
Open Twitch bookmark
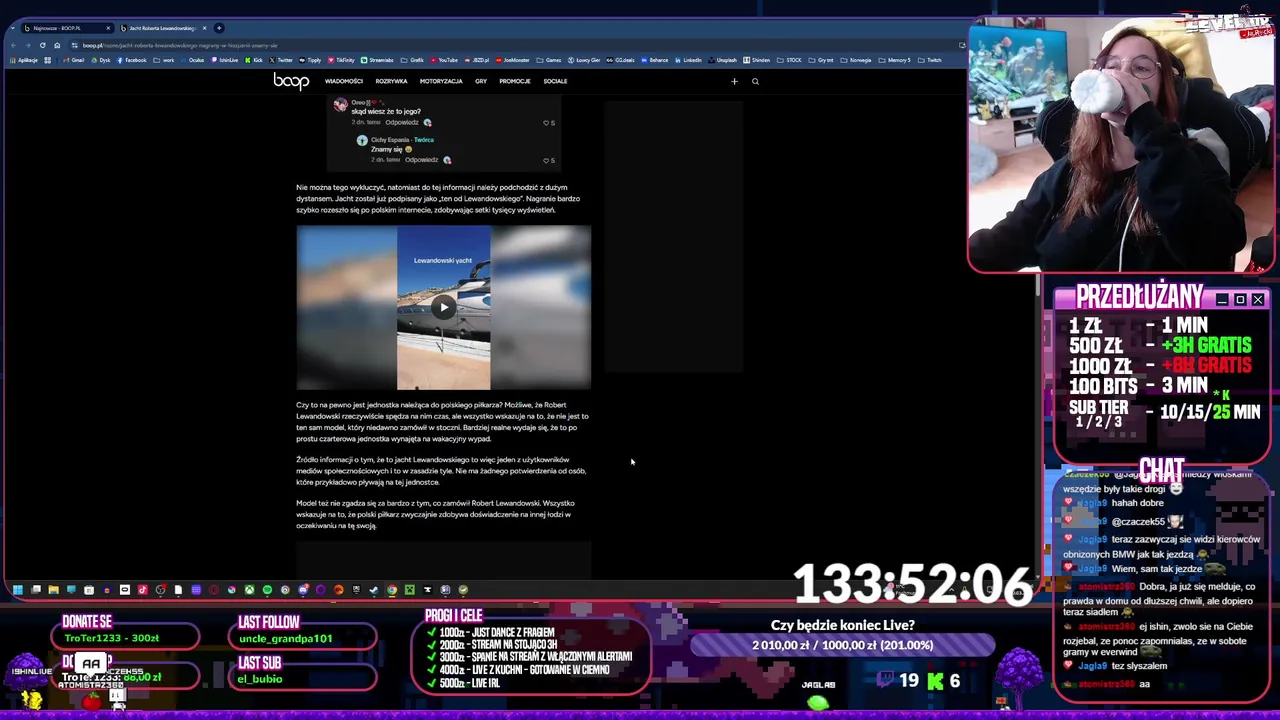[929, 60]
